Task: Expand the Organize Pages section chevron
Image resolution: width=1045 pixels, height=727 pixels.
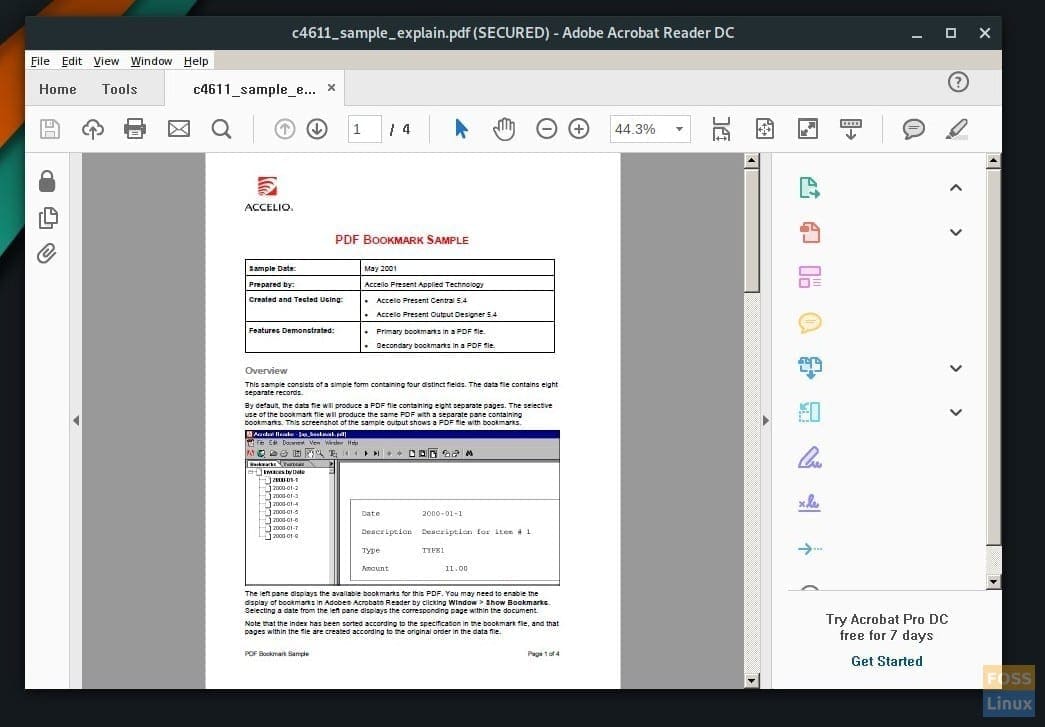Action: point(956,412)
